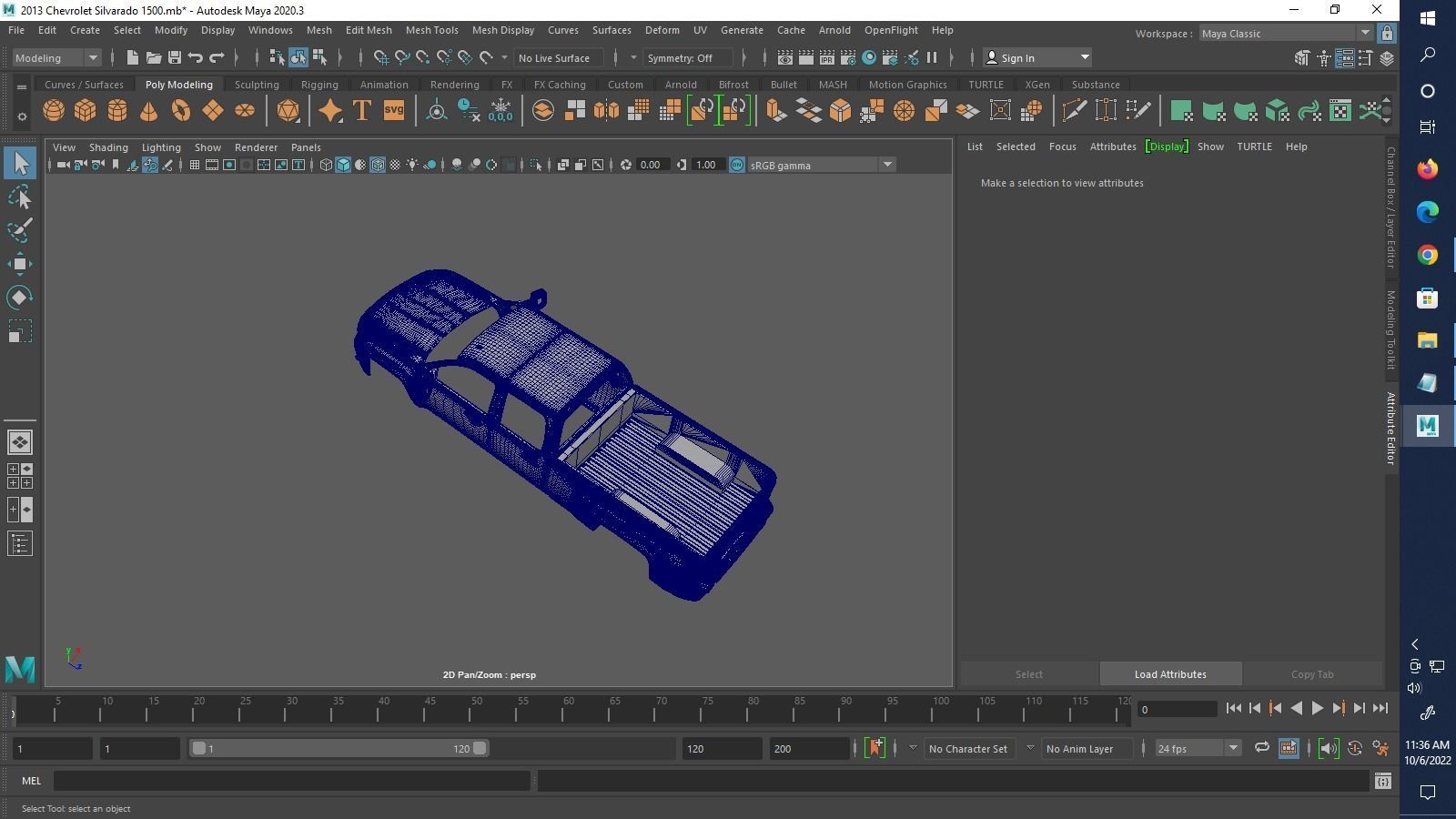
Task: Click the Load Attributes button
Action: 1170,674
